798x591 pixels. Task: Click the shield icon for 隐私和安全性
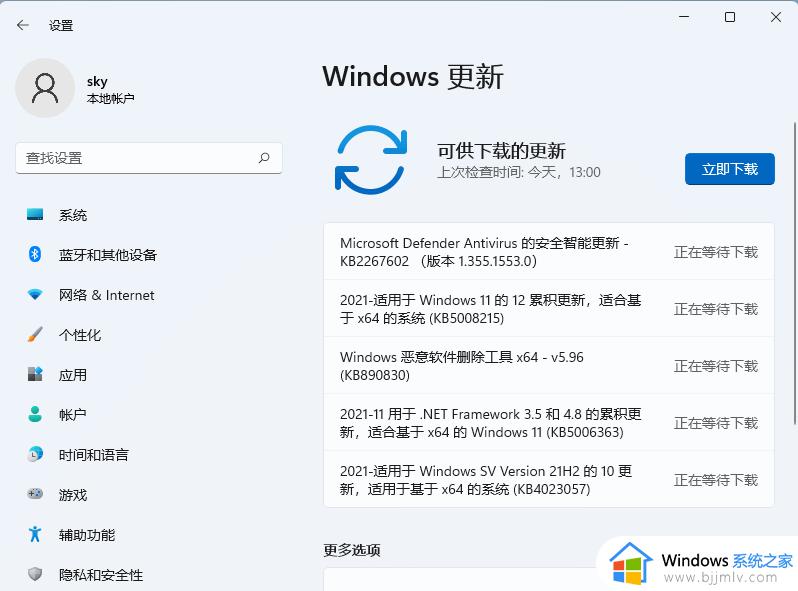coord(35,574)
